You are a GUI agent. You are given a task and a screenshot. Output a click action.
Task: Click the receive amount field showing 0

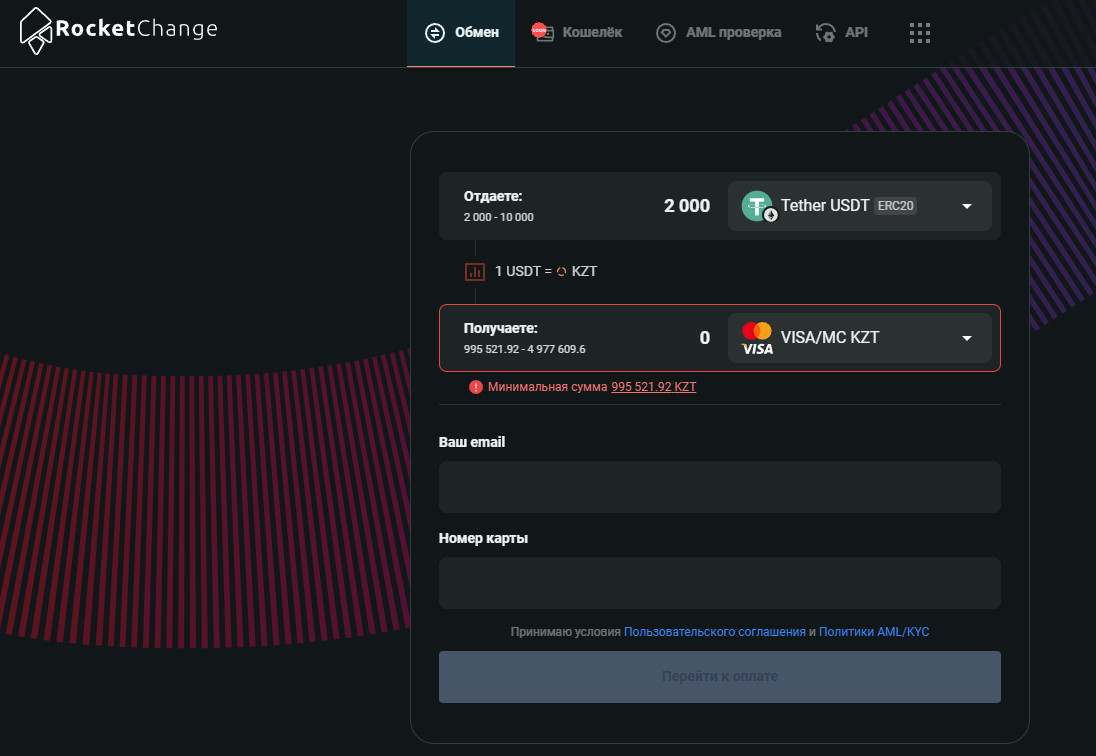705,338
